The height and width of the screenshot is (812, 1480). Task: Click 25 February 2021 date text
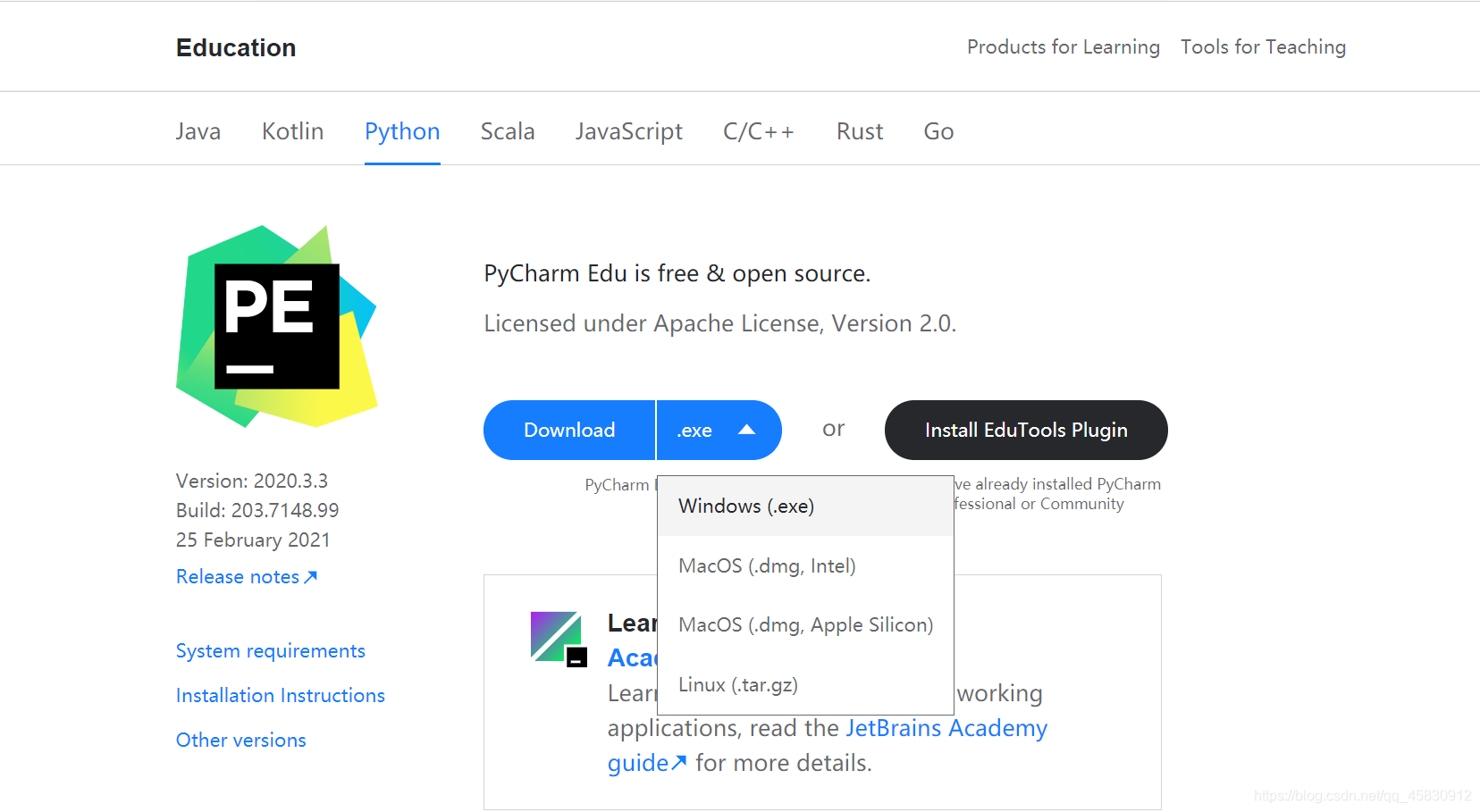pyautogui.click(x=253, y=540)
